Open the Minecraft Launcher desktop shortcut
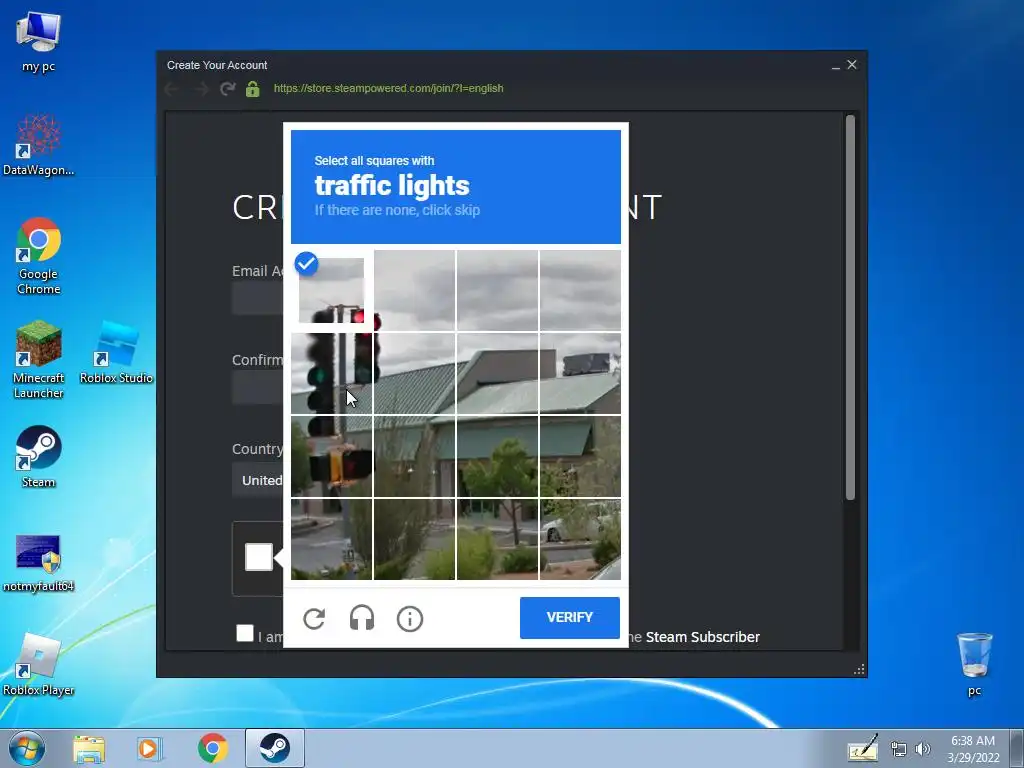 click(39, 359)
